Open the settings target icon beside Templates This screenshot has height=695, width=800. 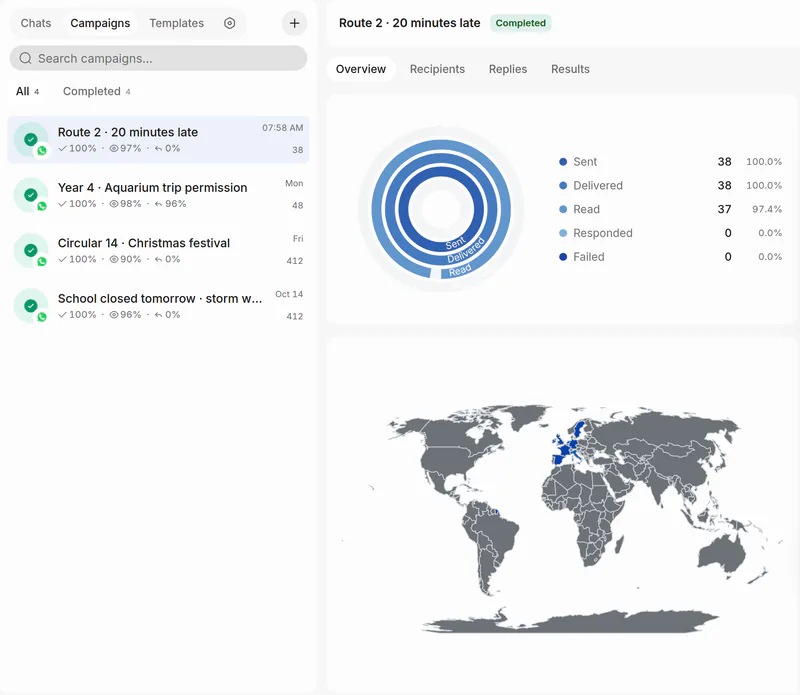pyautogui.click(x=230, y=23)
